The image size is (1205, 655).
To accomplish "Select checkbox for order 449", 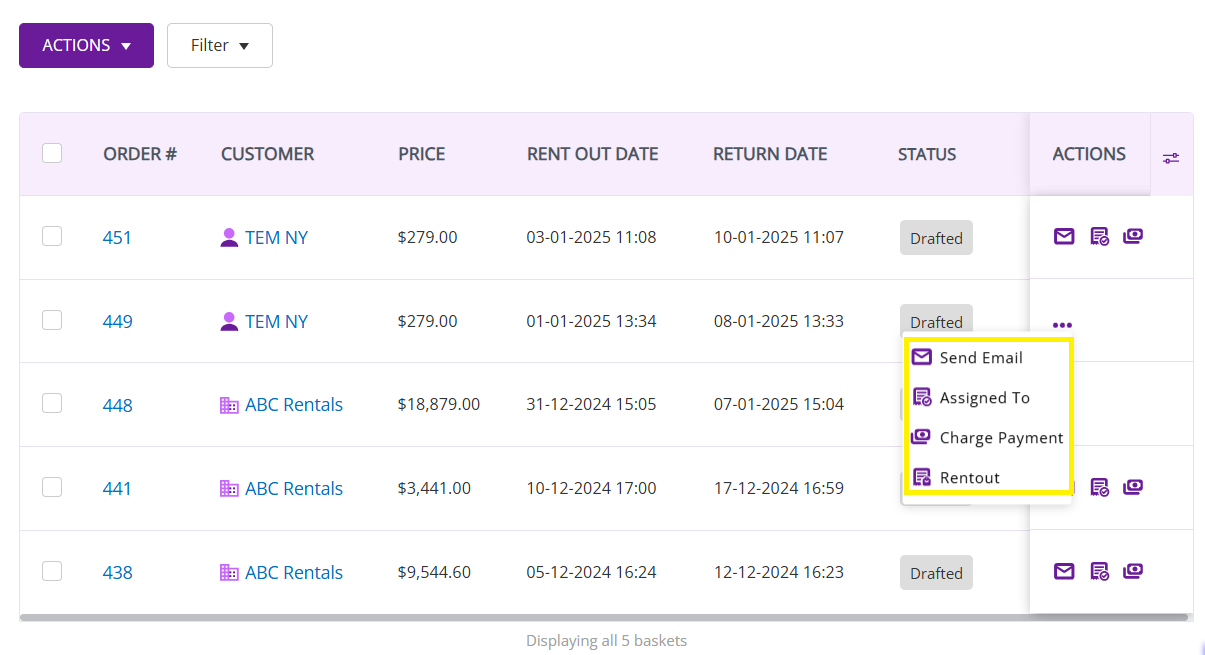I will pos(52,320).
